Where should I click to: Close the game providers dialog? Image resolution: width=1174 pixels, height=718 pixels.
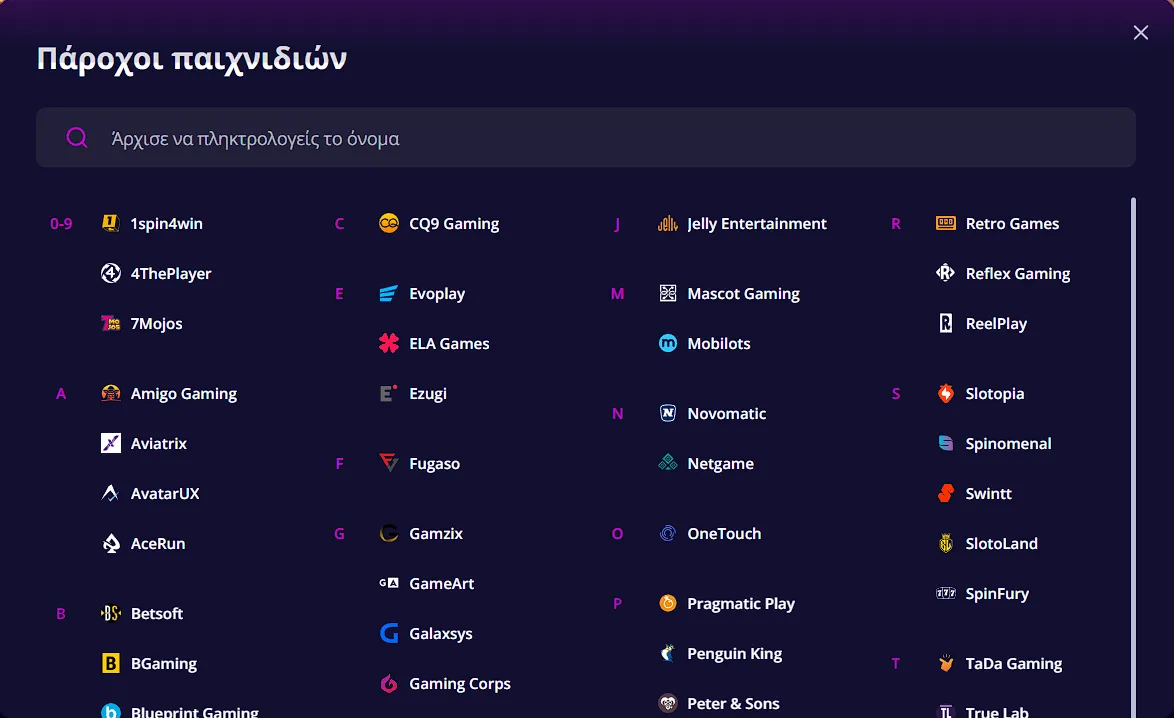[x=1141, y=33]
